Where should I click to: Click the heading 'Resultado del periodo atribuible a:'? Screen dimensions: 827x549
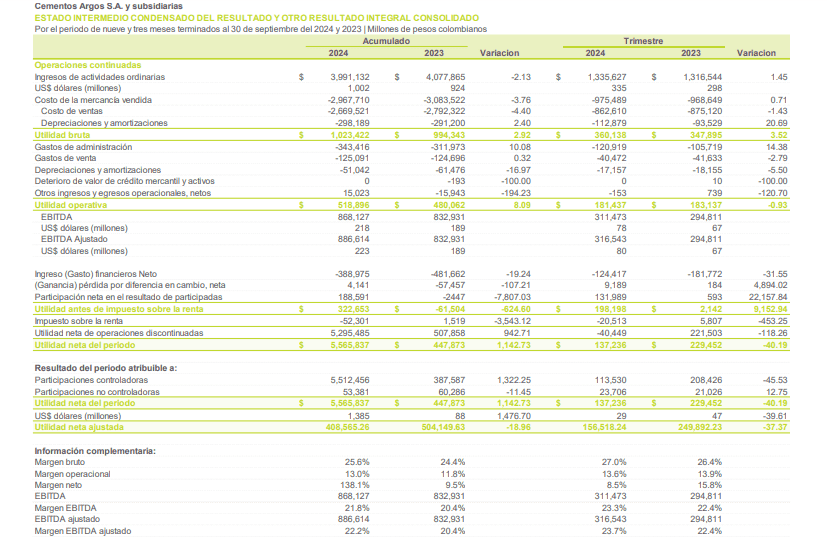[106, 368]
